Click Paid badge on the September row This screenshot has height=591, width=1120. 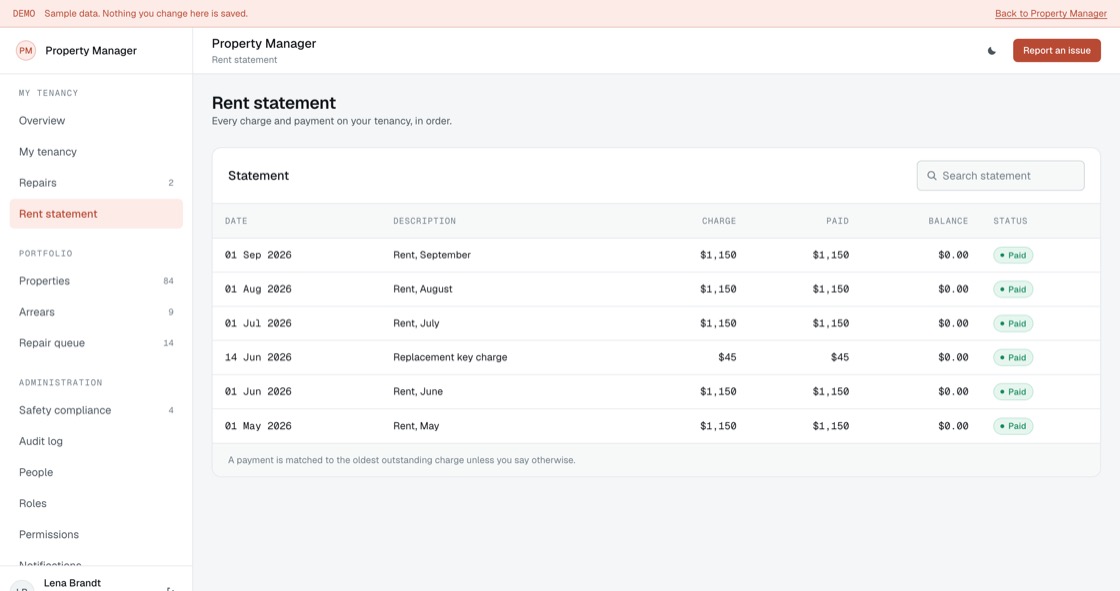tap(1013, 255)
